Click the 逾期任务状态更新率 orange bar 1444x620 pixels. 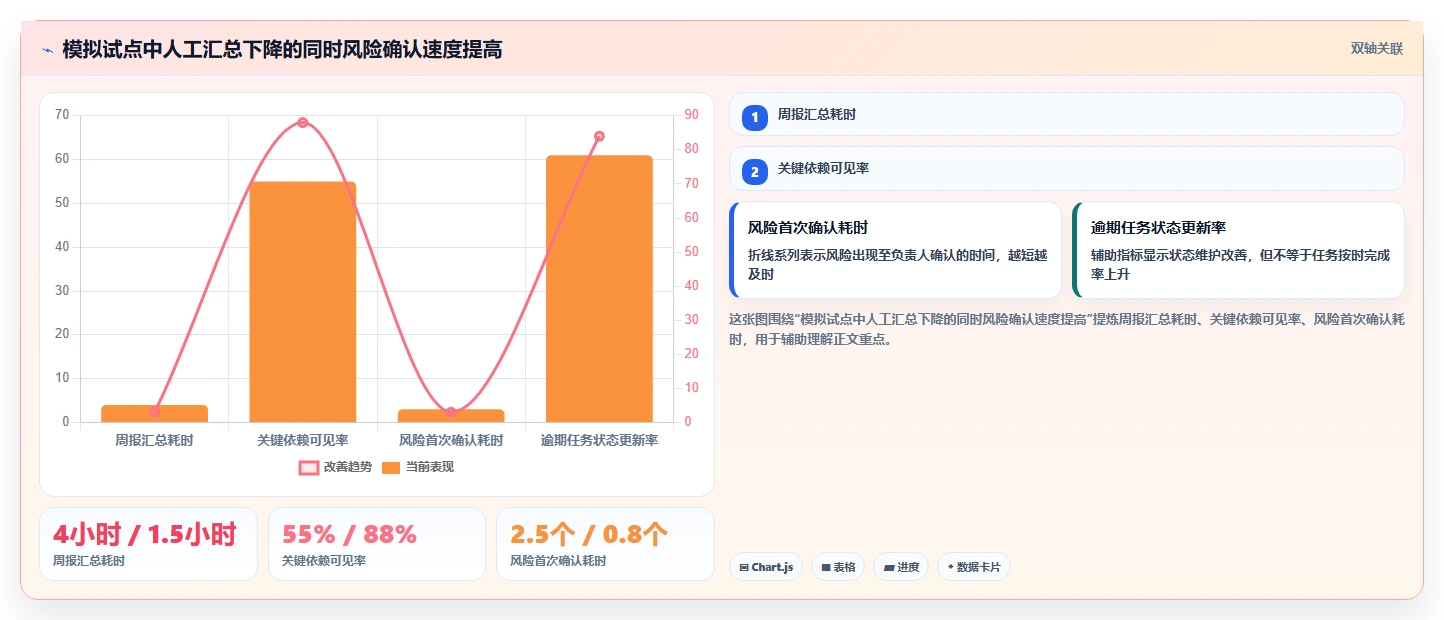coord(599,289)
